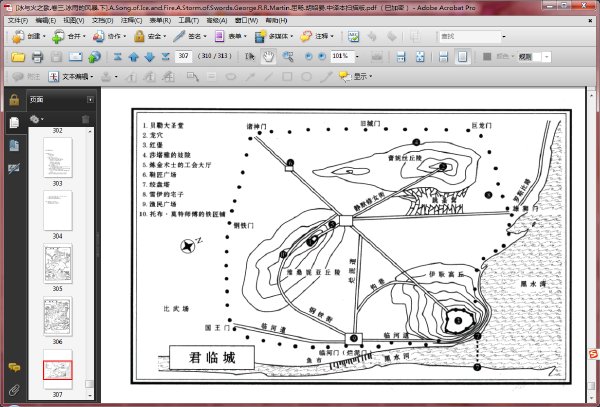The width and height of the screenshot is (600, 407).
Task: Select page thumbnail 303
Action: point(57,158)
